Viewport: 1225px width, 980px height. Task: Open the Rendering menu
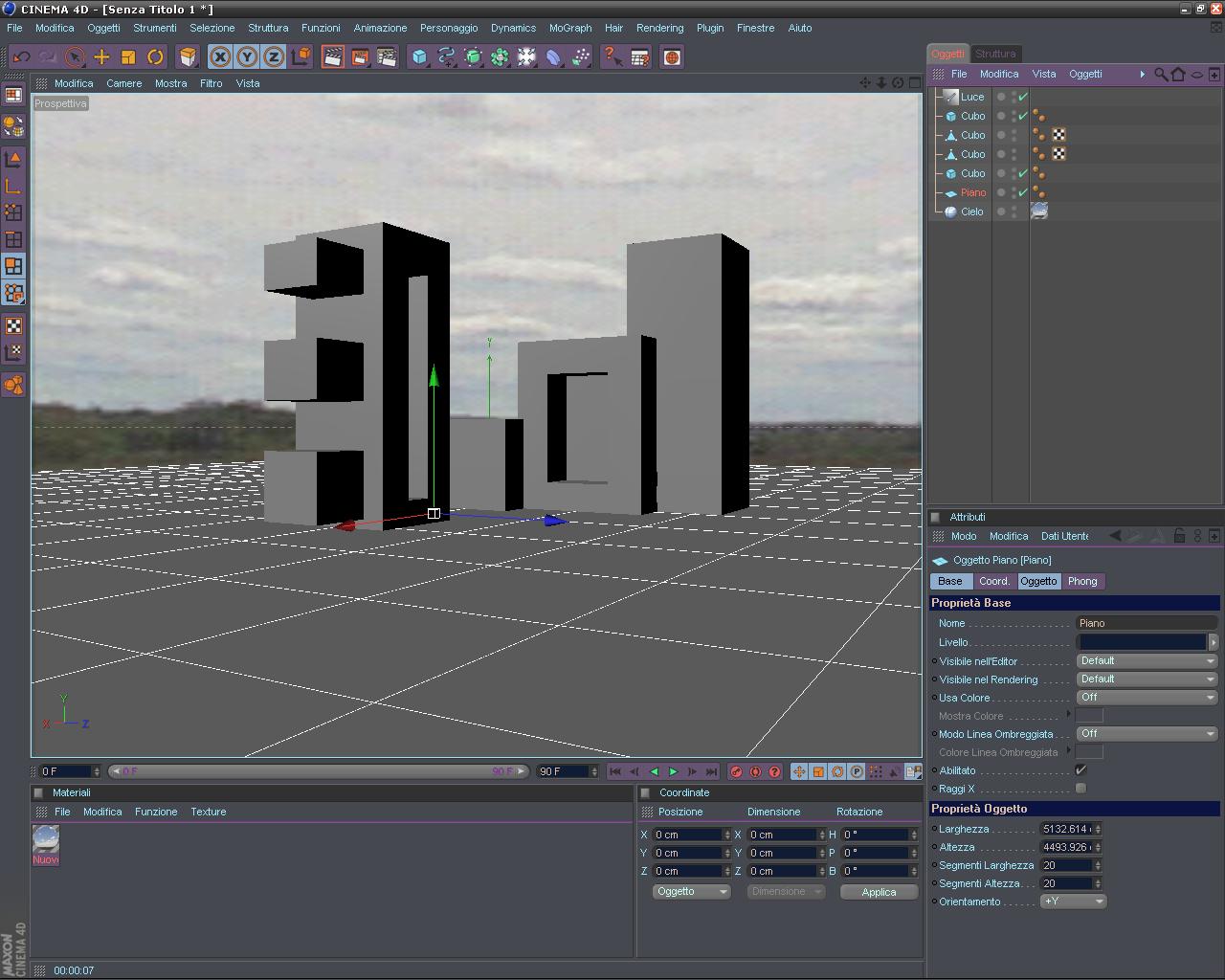659,28
